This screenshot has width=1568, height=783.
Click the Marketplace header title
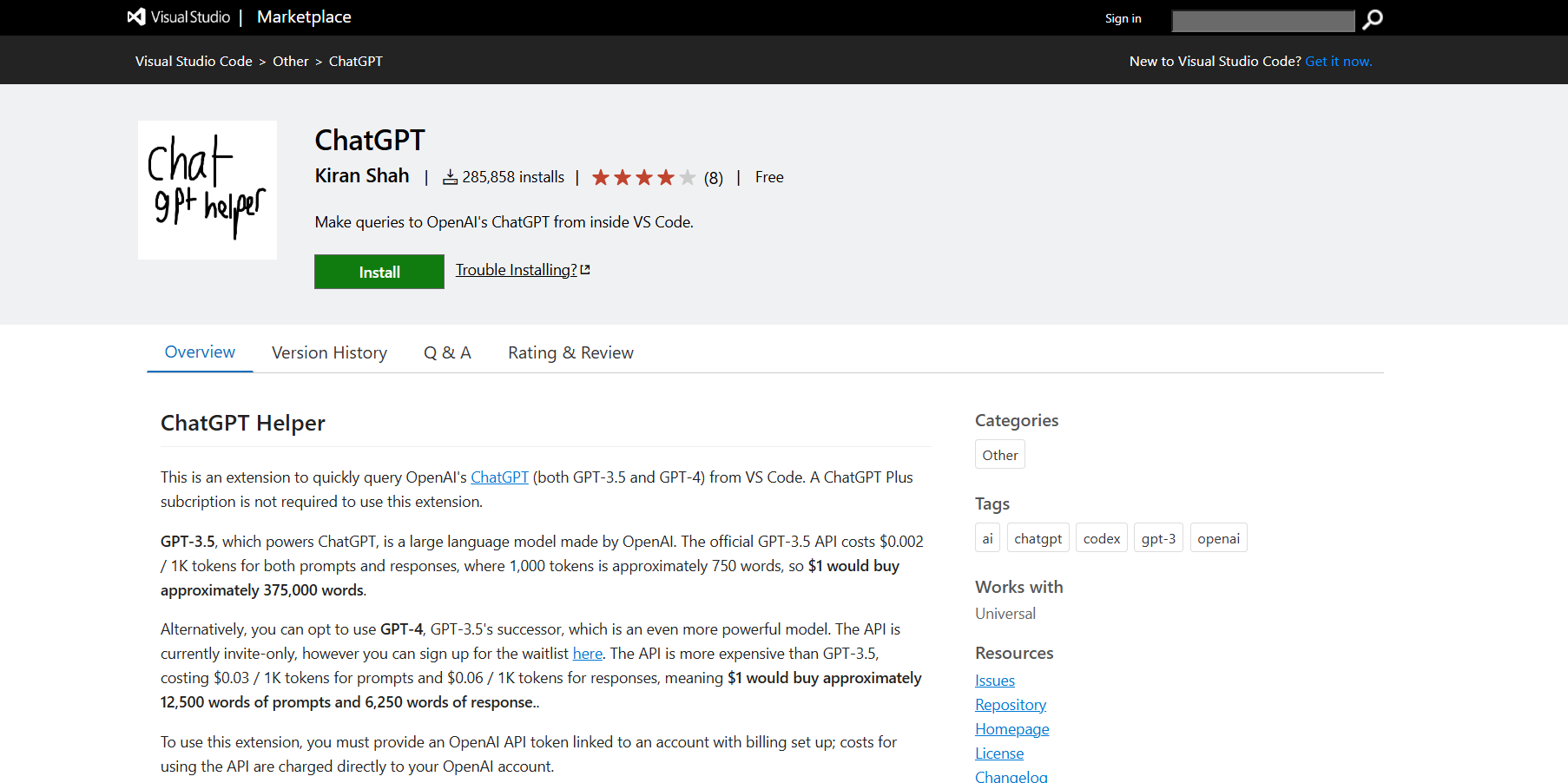coord(304,17)
